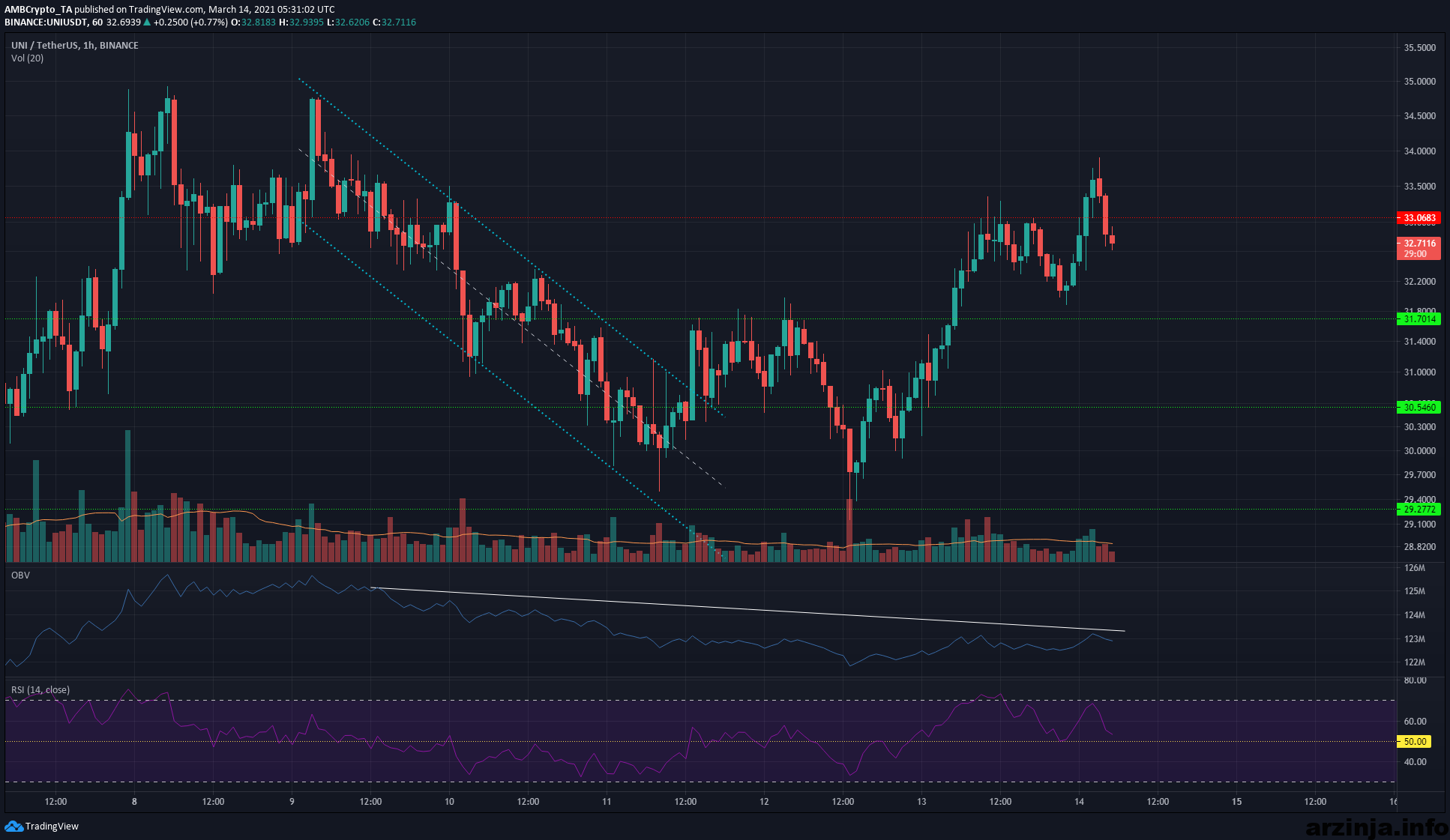The image size is (1450, 840).
Task: Select the Vol (20) indicator label
Action: point(27,58)
